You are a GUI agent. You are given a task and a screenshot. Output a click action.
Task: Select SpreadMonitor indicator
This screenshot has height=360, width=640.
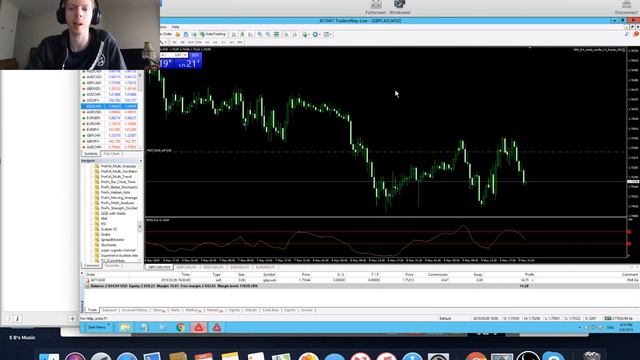112,240
